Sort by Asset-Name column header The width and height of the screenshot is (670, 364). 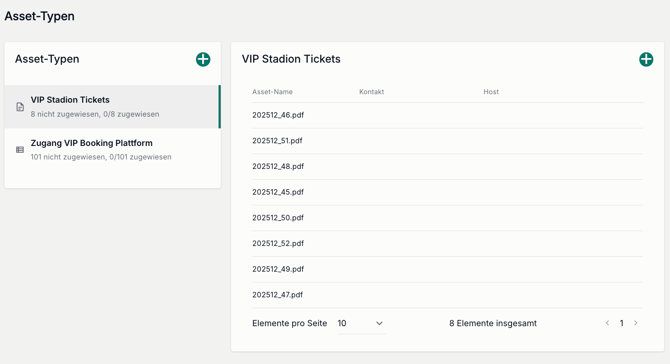click(x=272, y=92)
